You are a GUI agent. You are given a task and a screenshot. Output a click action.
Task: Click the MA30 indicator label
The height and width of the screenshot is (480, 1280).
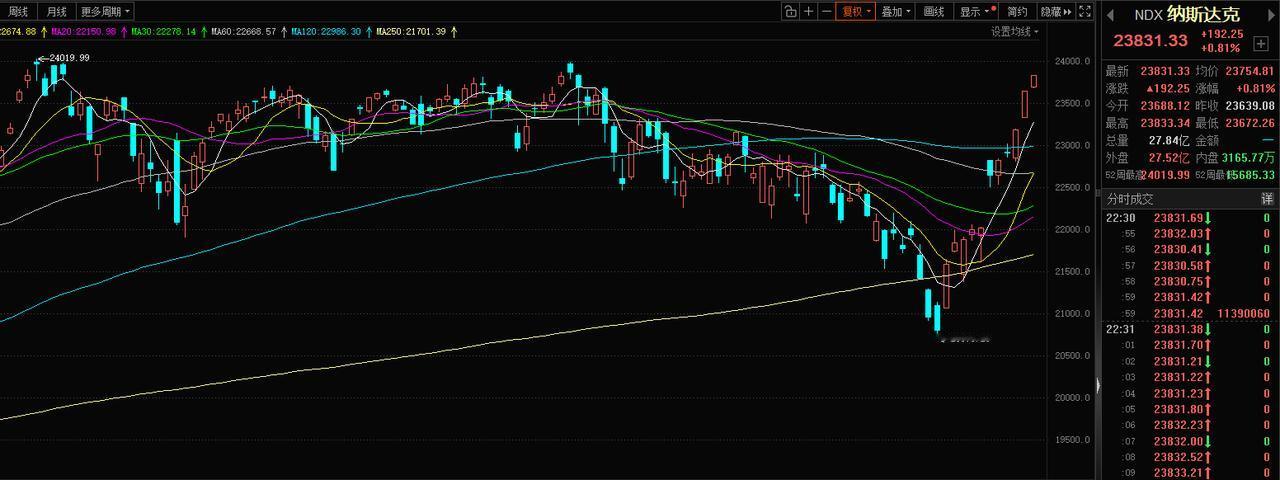165,32
